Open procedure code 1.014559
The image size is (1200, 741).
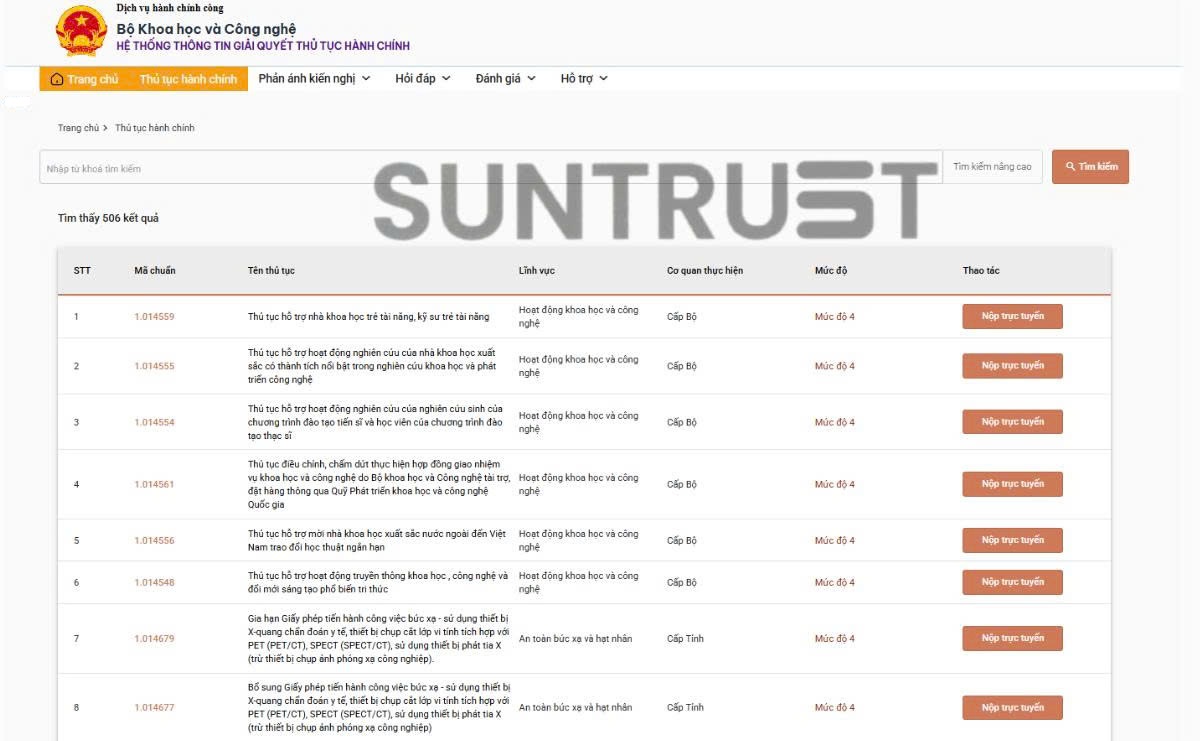click(x=154, y=317)
